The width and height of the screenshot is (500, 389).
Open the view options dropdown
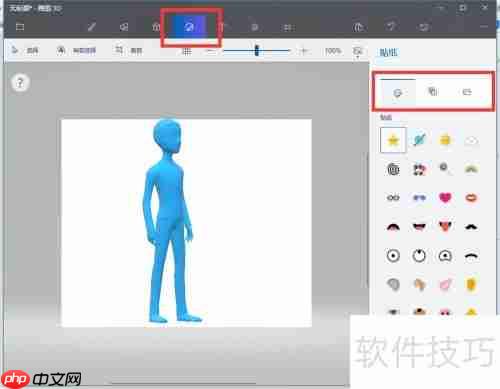pyautogui.click(x=358, y=52)
